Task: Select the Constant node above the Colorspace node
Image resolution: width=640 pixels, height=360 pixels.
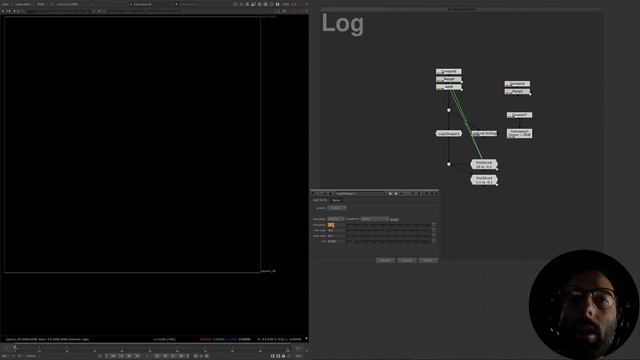Action: click(x=519, y=115)
